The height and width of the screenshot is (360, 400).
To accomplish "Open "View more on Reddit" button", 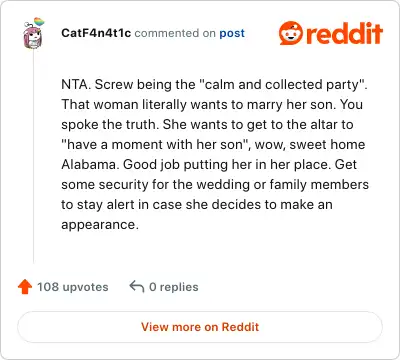I will [x=200, y=327].
